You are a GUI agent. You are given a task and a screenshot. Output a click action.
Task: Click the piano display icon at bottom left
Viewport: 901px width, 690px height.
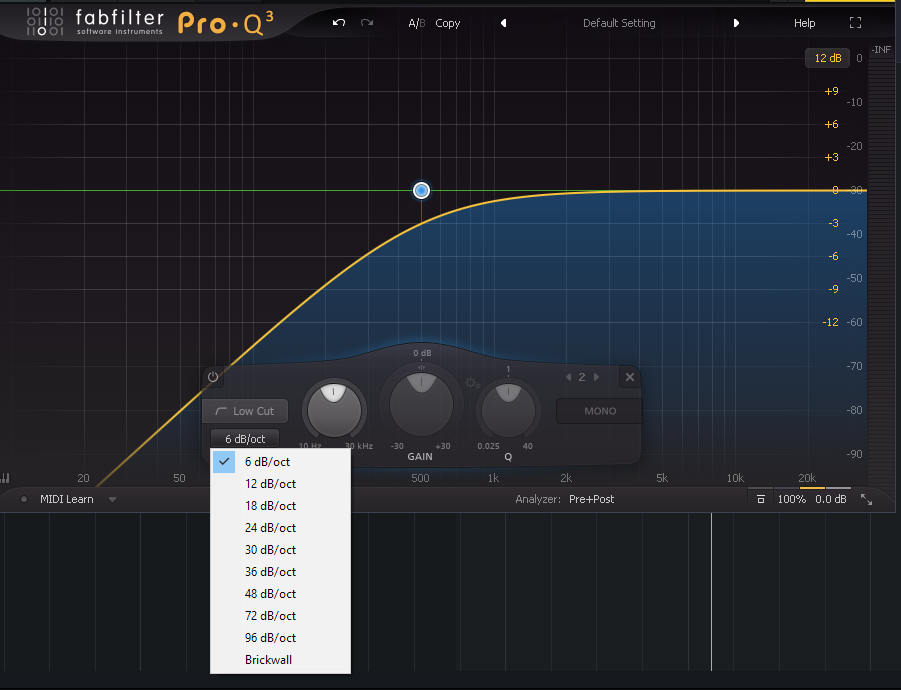pyautogui.click(x=5, y=478)
